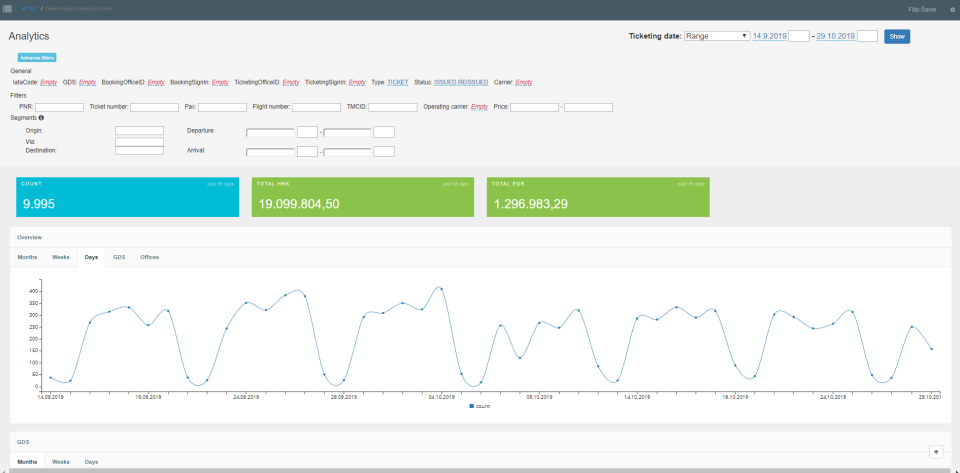
Task: Focus the Arrival start date field
Action: point(270,152)
